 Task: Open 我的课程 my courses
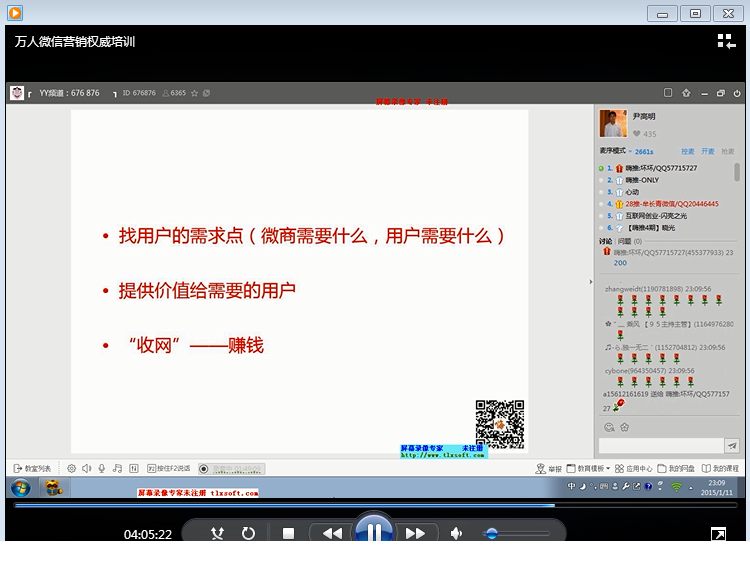point(720,468)
